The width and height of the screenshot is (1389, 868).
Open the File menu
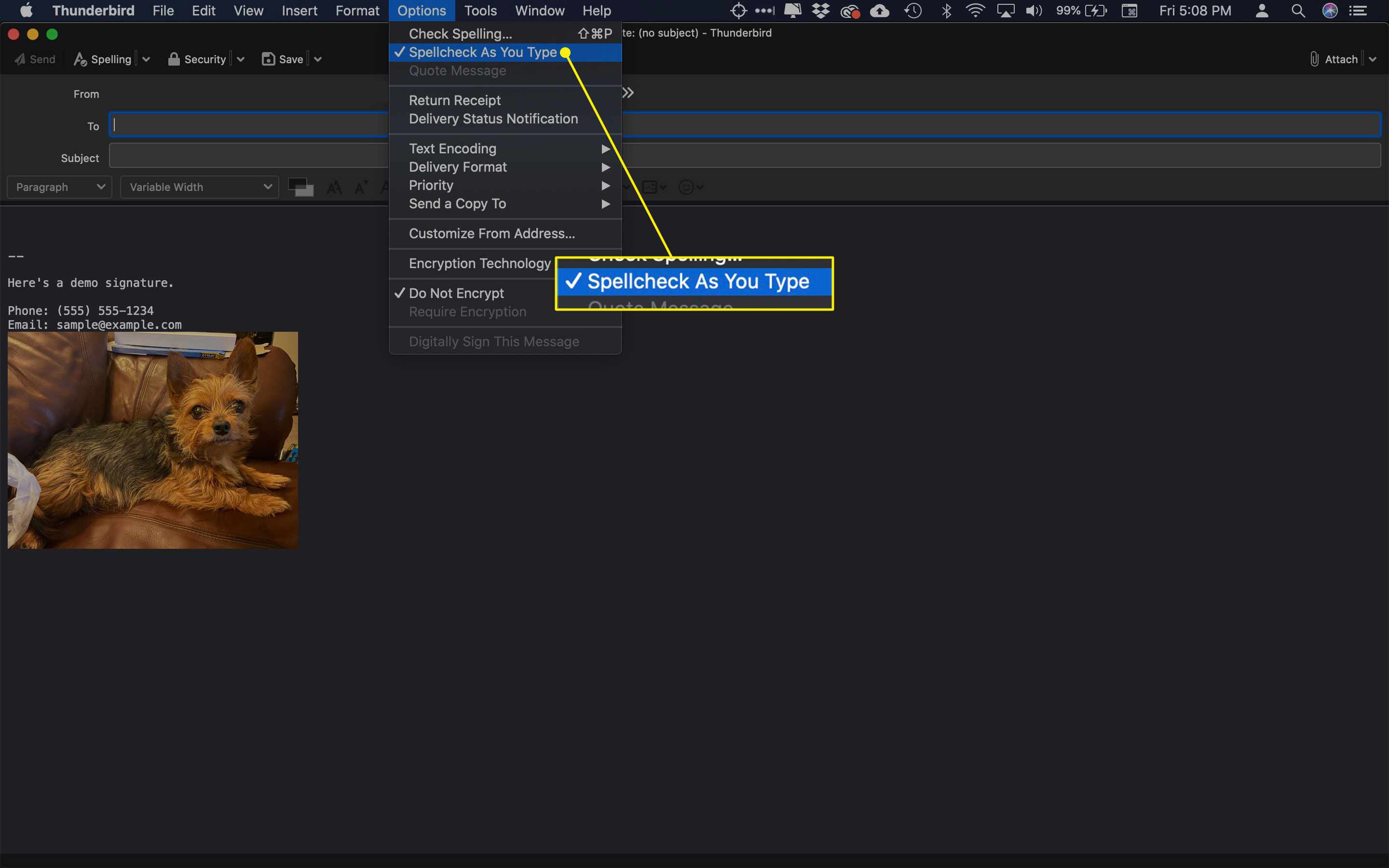163,10
